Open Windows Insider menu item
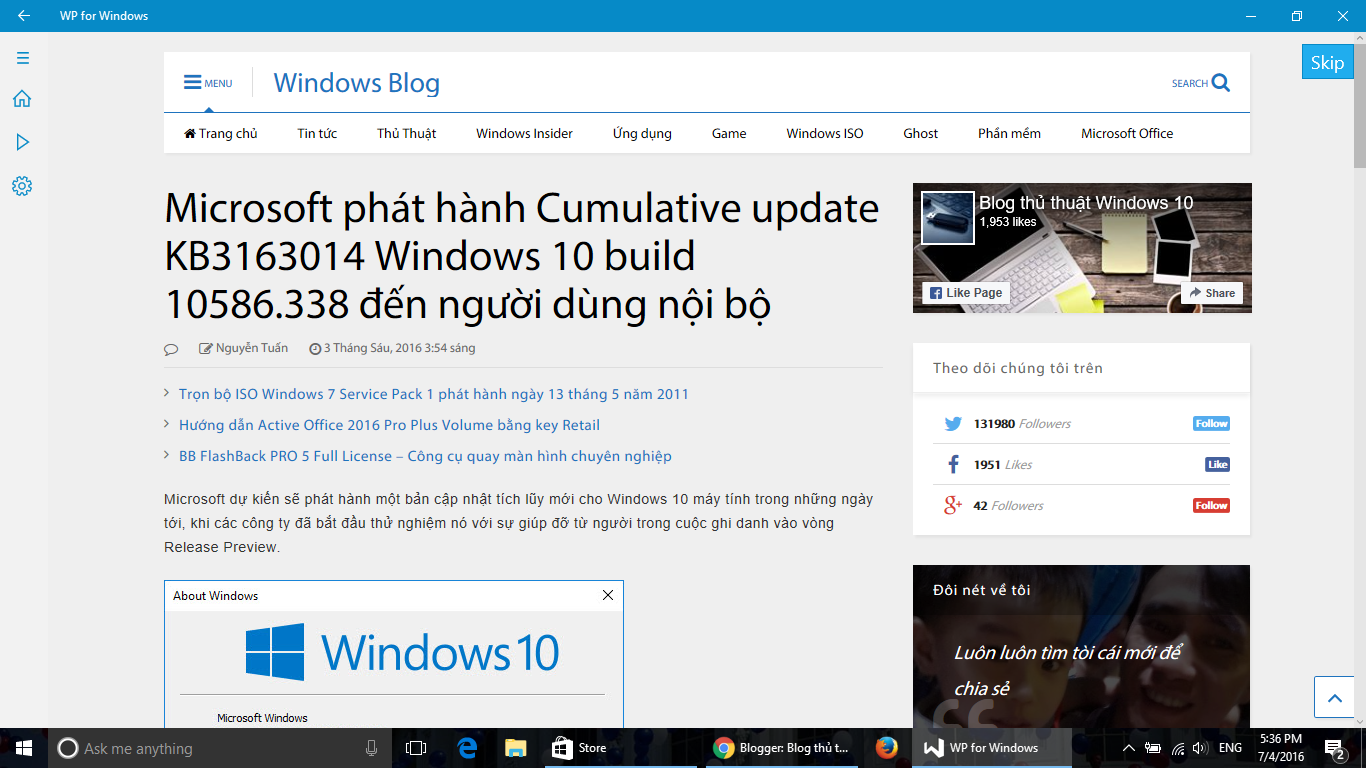Viewport: 1366px width, 768px height. click(524, 133)
